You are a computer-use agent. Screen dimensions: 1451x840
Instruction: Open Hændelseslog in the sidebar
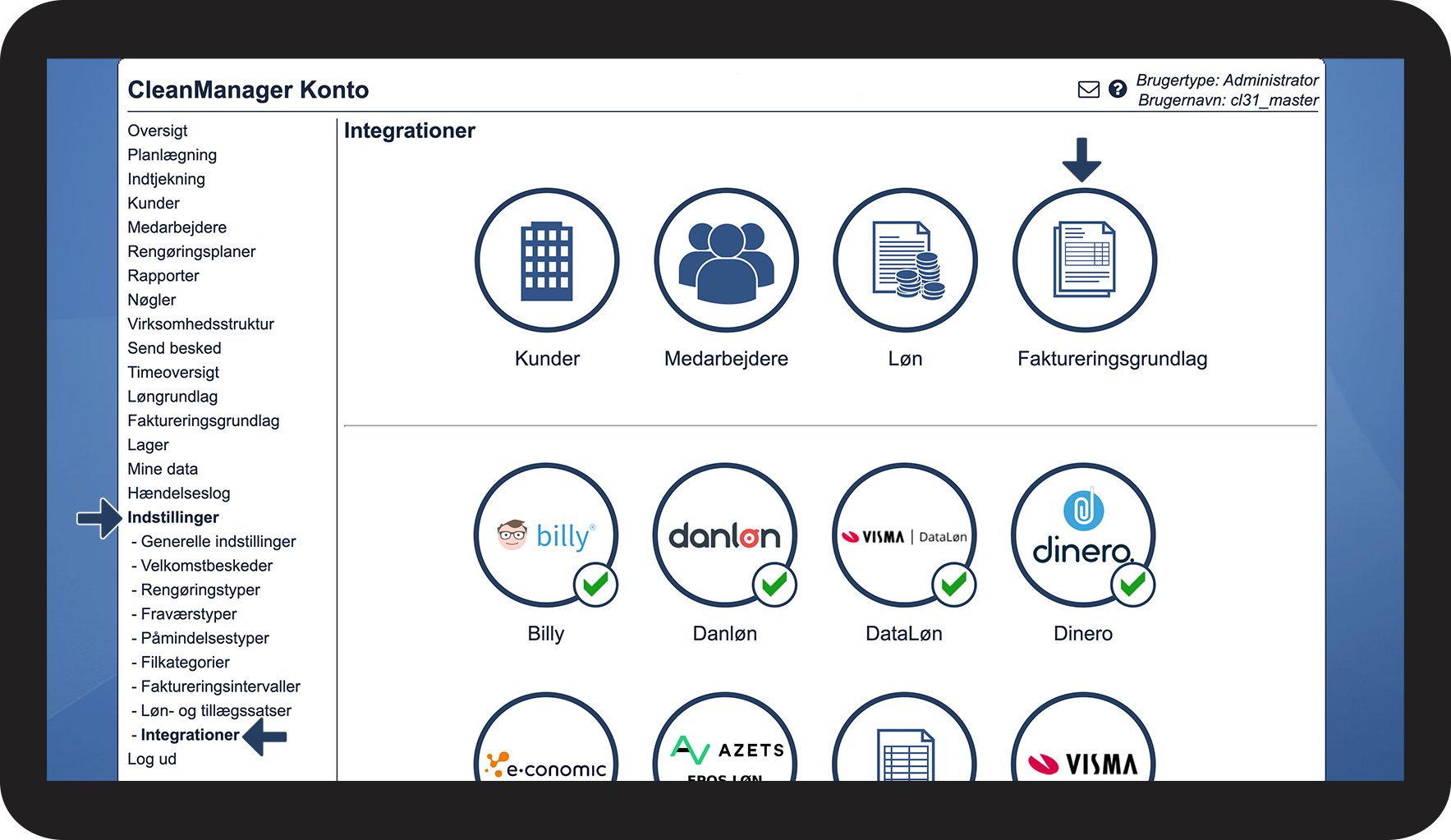click(x=179, y=493)
